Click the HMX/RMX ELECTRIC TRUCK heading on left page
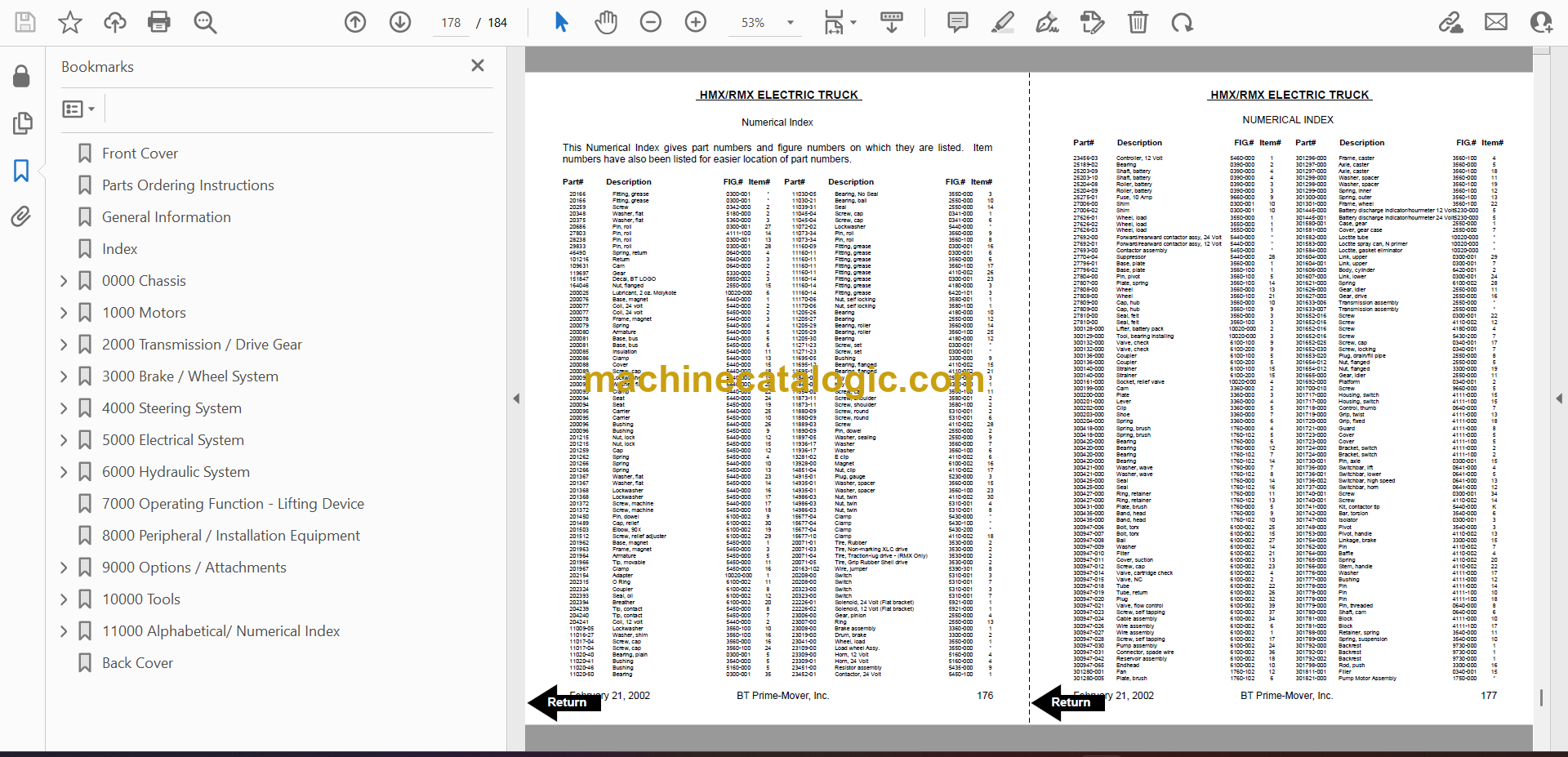This screenshot has width=1568, height=757. pyautogui.click(x=779, y=95)
